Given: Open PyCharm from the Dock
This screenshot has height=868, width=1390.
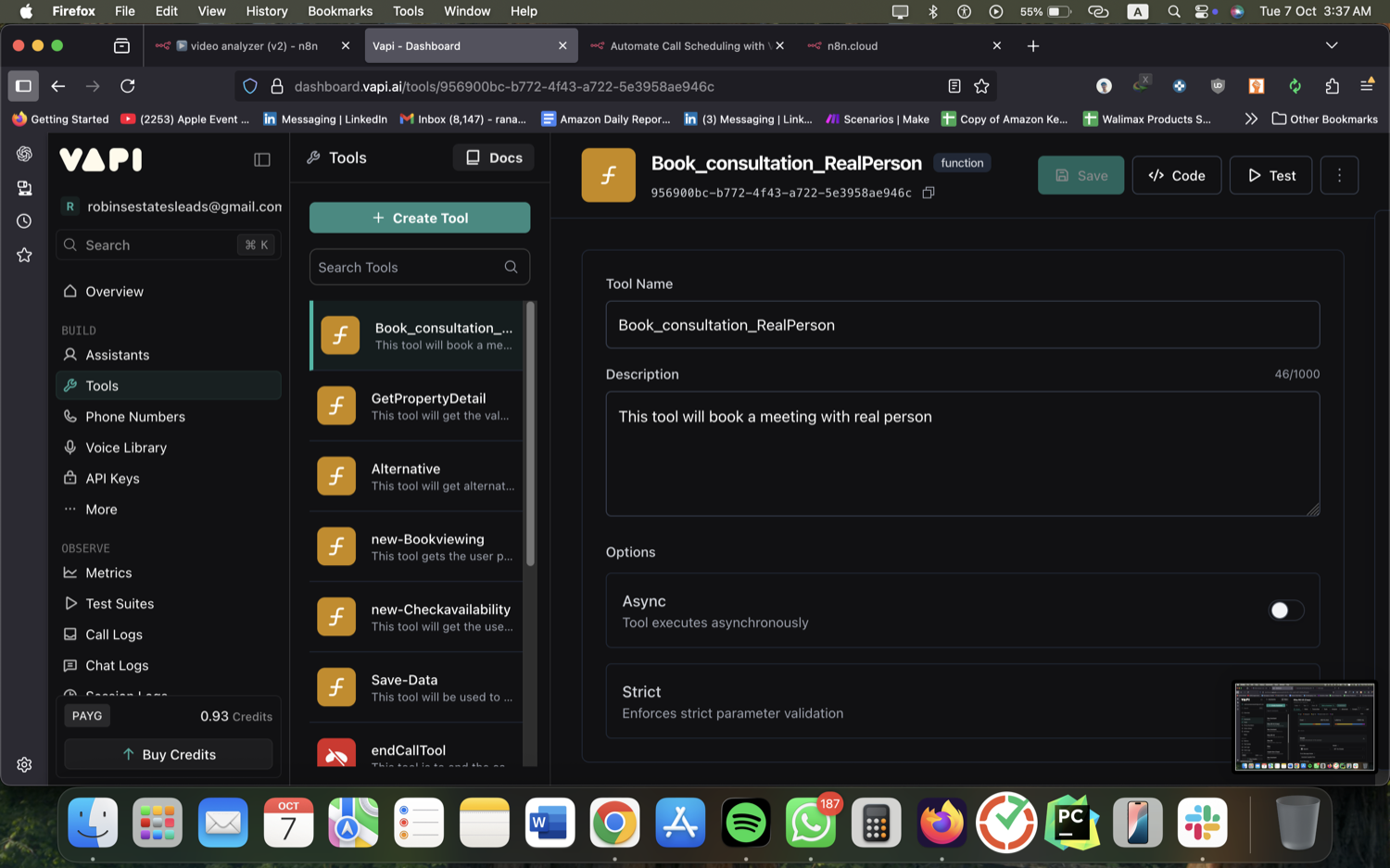Looking at the screenshot, I should [1072, 823].
